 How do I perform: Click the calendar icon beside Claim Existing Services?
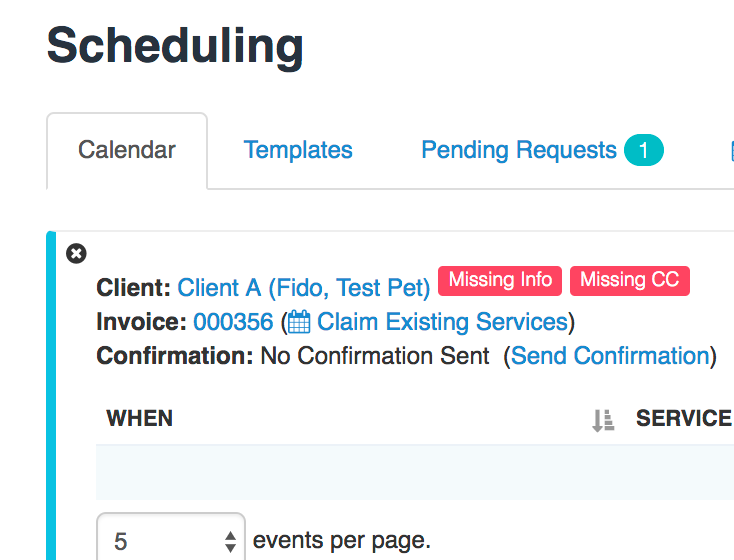pyautogui.click(x=299, y=322)
